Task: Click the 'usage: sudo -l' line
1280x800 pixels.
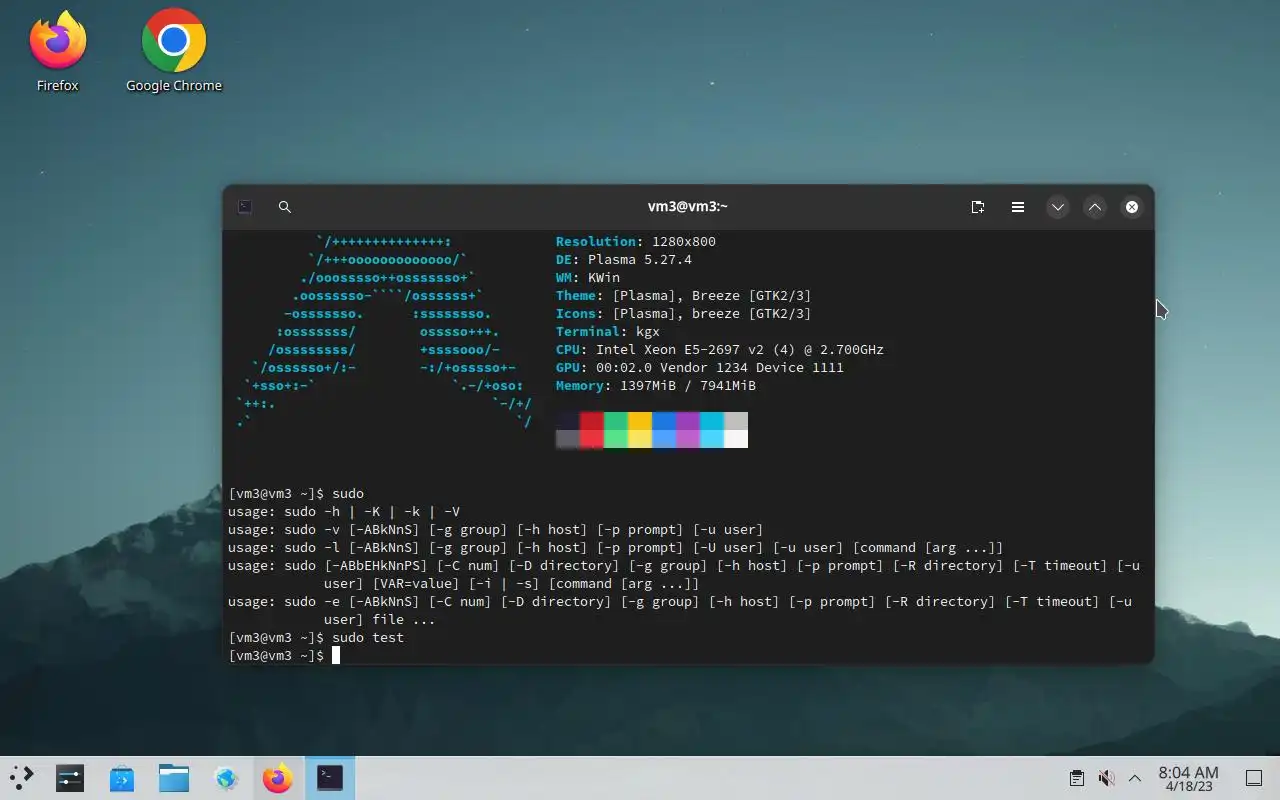Action: pyautogui.click(x=616, y=548)
